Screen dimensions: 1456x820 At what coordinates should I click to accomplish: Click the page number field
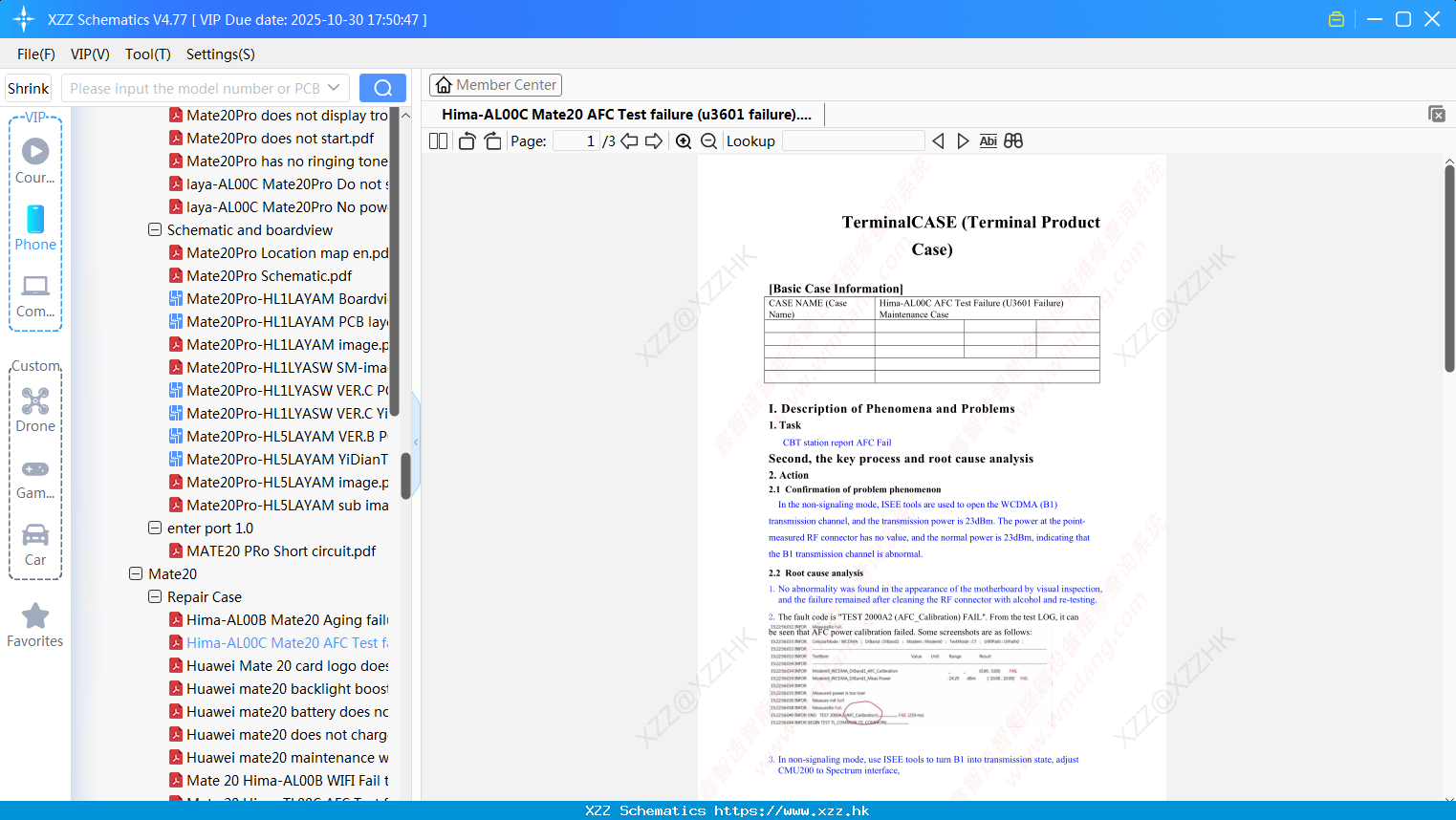[x=576, y=141]
